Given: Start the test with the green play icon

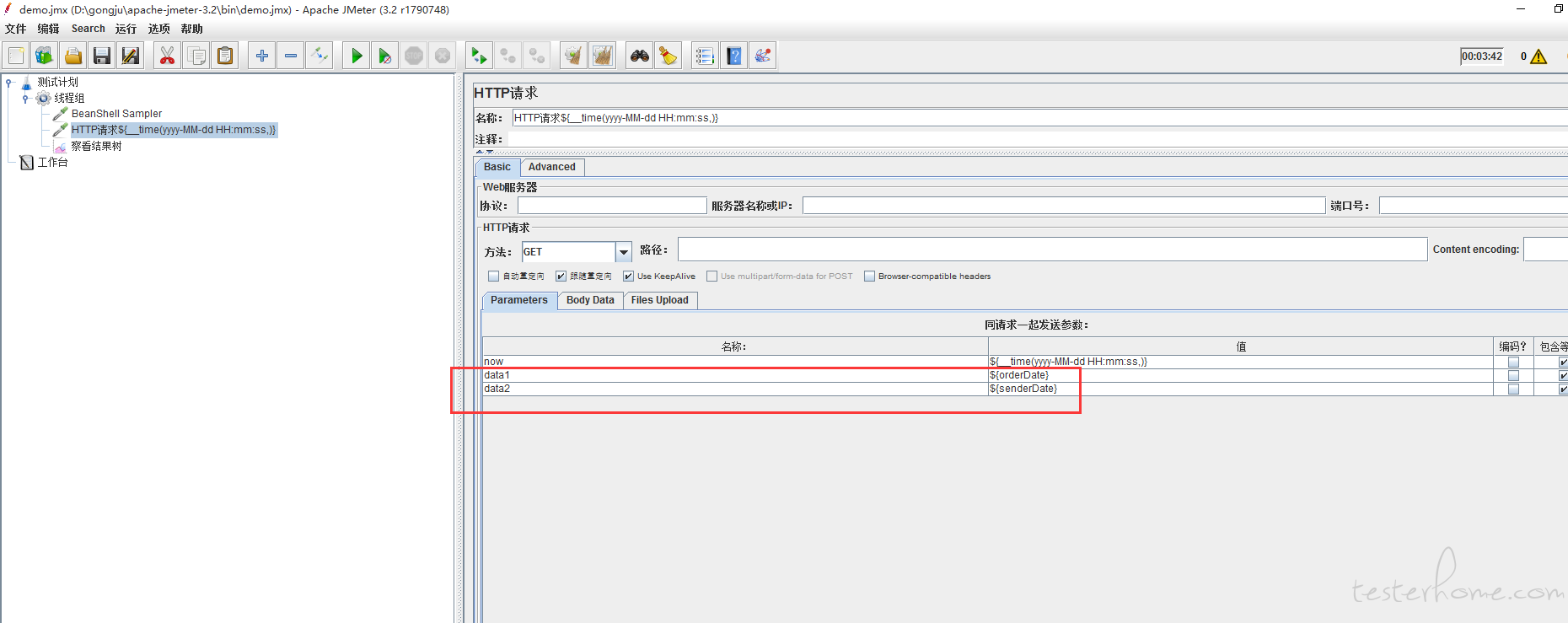Looking at the screenshot, I should tap(357, 56).
